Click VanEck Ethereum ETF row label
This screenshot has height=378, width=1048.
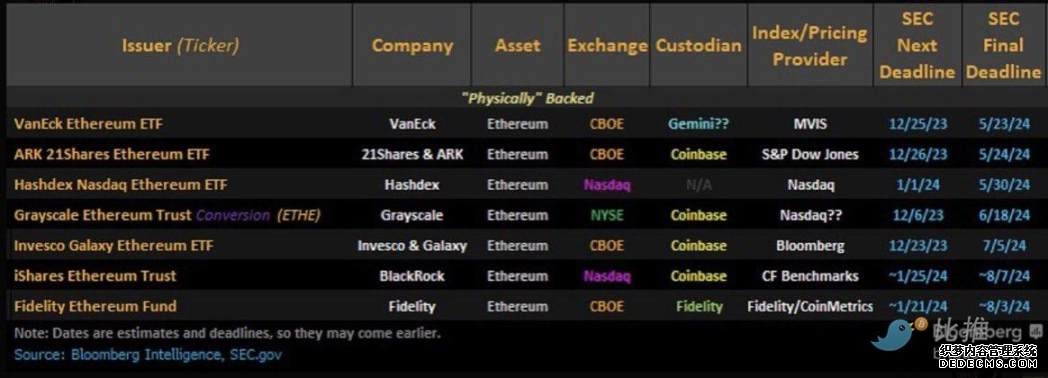pos(88,124)
